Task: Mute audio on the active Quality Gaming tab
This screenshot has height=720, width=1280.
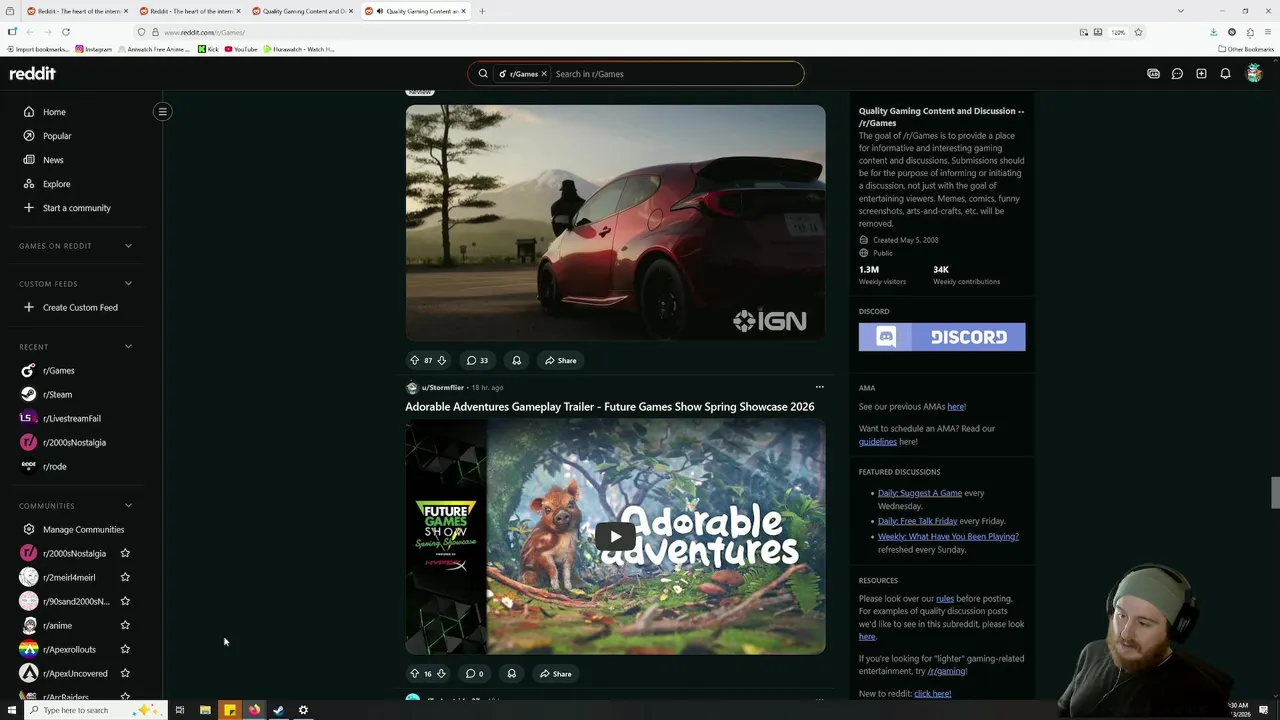Action: (x=380, y=11)
